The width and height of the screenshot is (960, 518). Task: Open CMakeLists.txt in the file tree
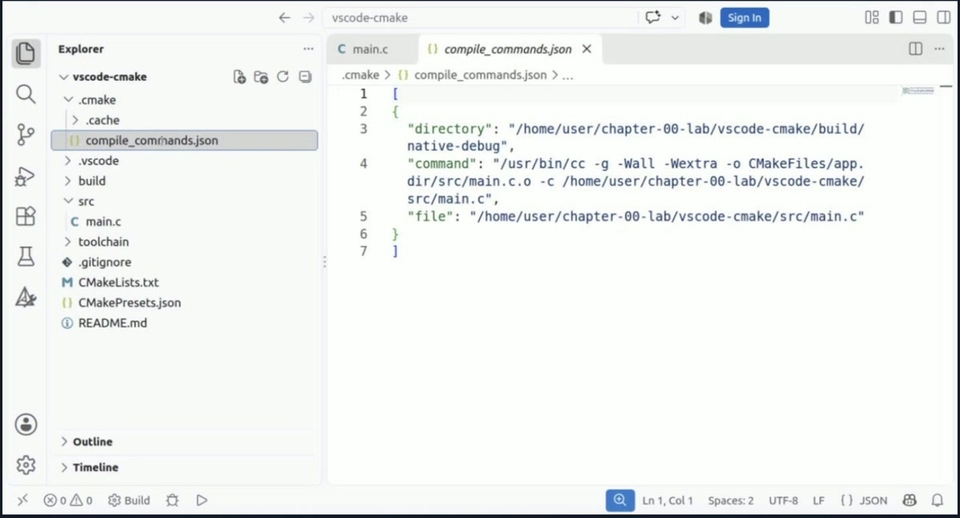click(x=118, y=282)
